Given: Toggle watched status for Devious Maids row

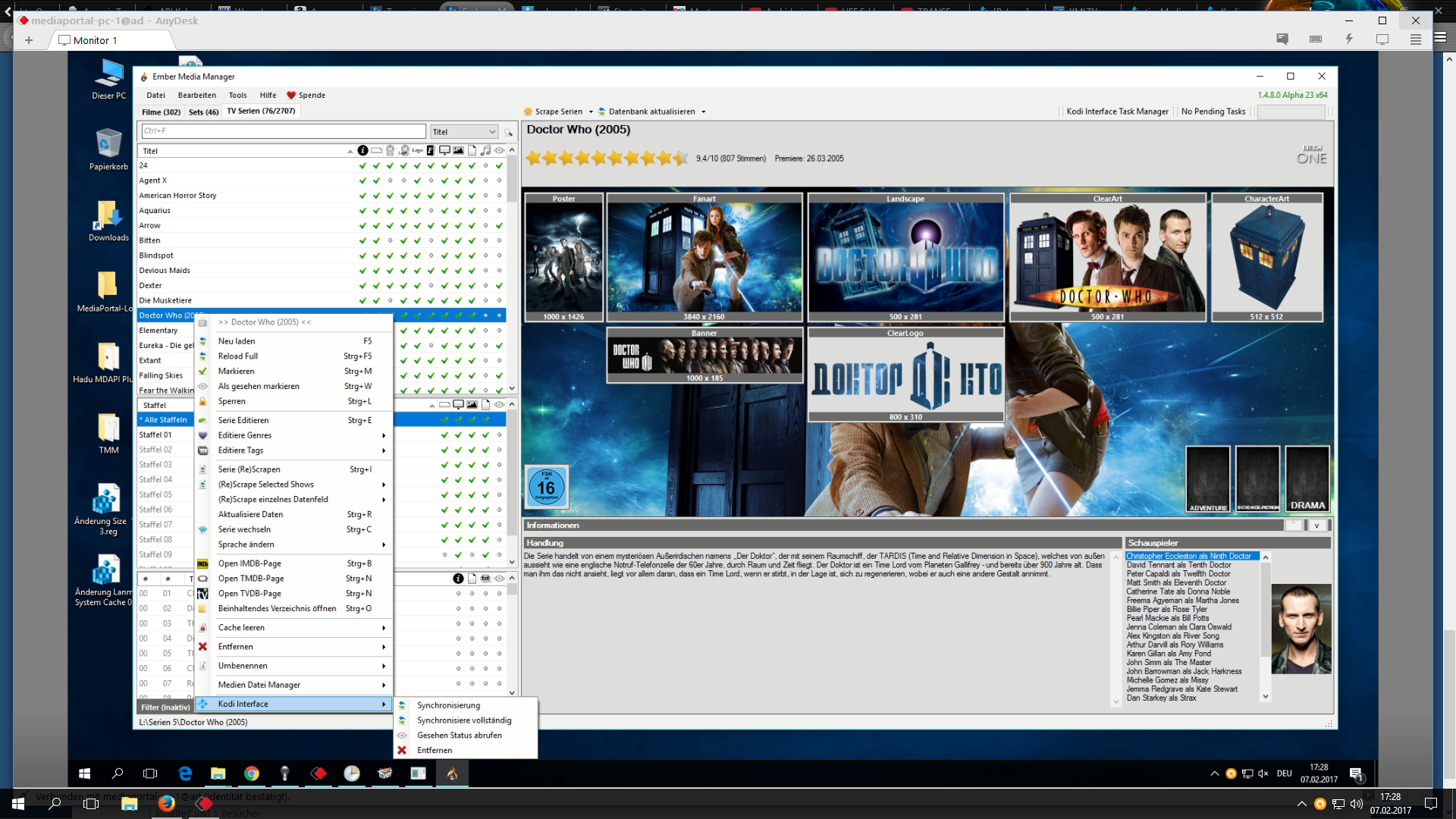Looking at the screenshot, I should pyautogui.click(x=499, y=270).
